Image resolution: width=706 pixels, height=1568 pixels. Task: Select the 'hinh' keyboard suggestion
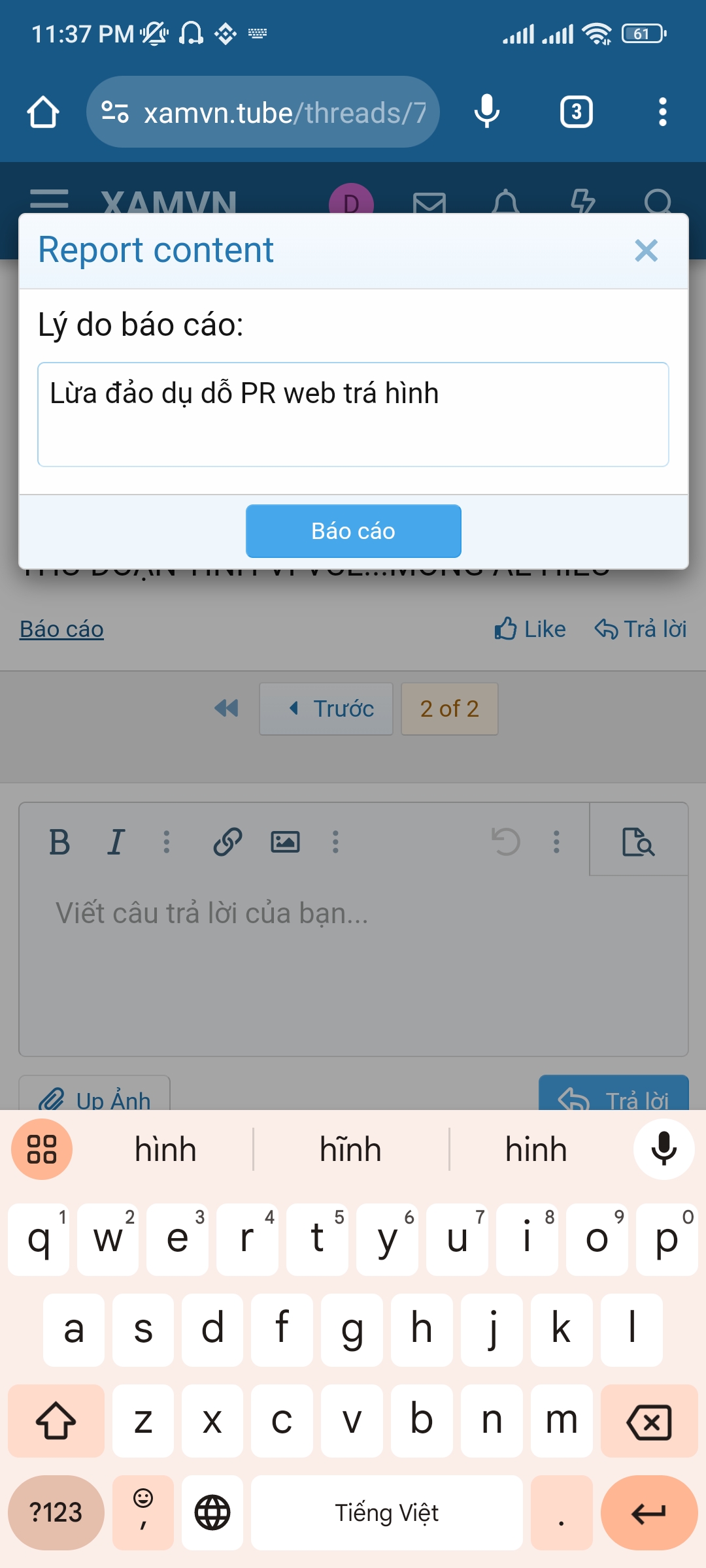[x=536, y=1149]
